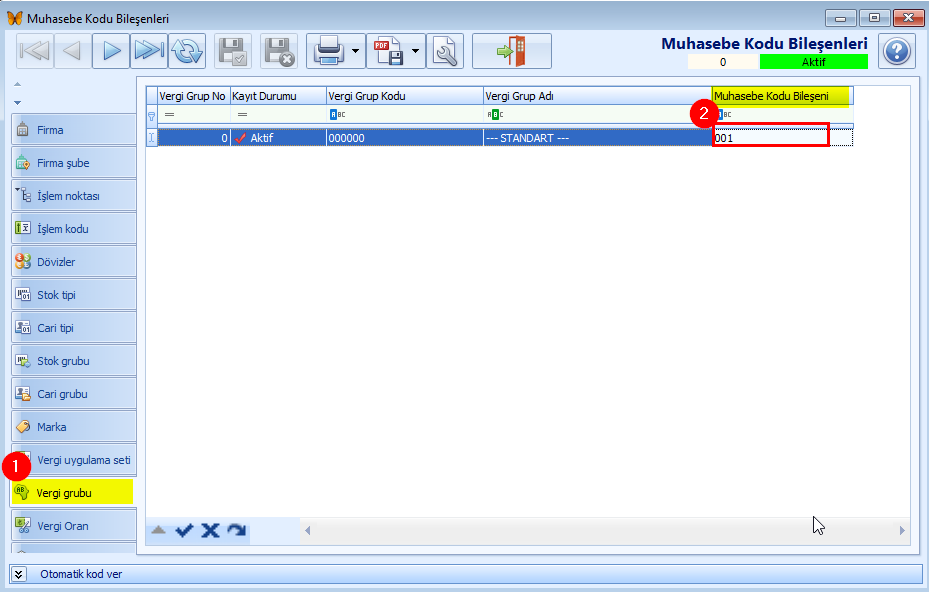Click the exit door icon
Screen dimensions: 929x592
point(512,51)
